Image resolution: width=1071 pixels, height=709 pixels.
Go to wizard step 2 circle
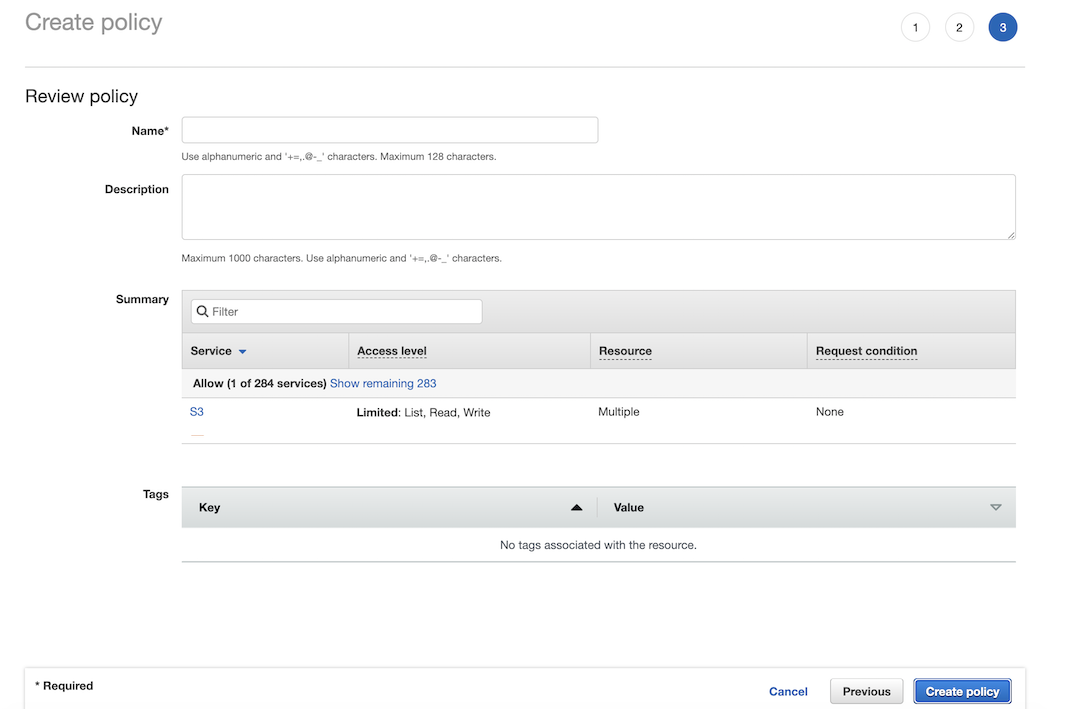point(959,27)
